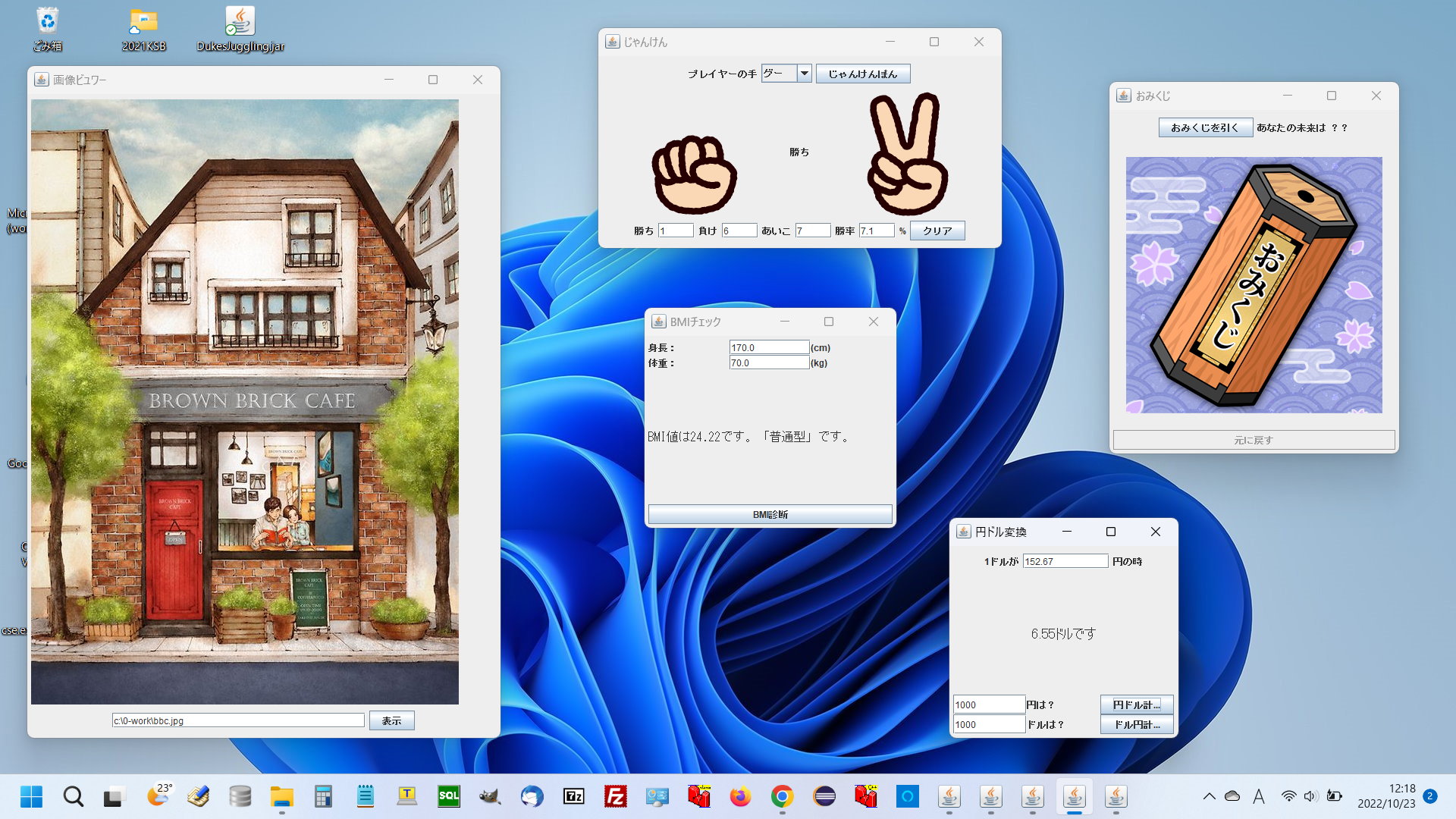This screenshot has width=1456, height=819.
Task: Open the volume speaker tray icon
Action: [1310, 796]
